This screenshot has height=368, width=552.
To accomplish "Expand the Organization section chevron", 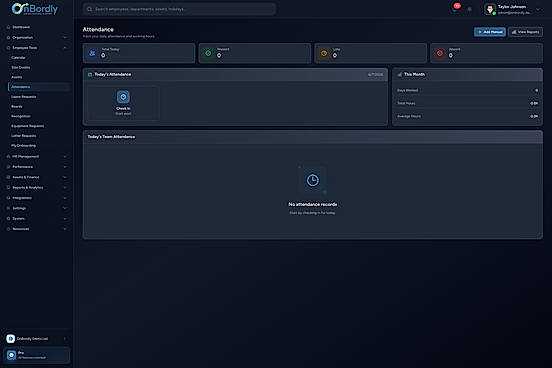I will (65, 37).
